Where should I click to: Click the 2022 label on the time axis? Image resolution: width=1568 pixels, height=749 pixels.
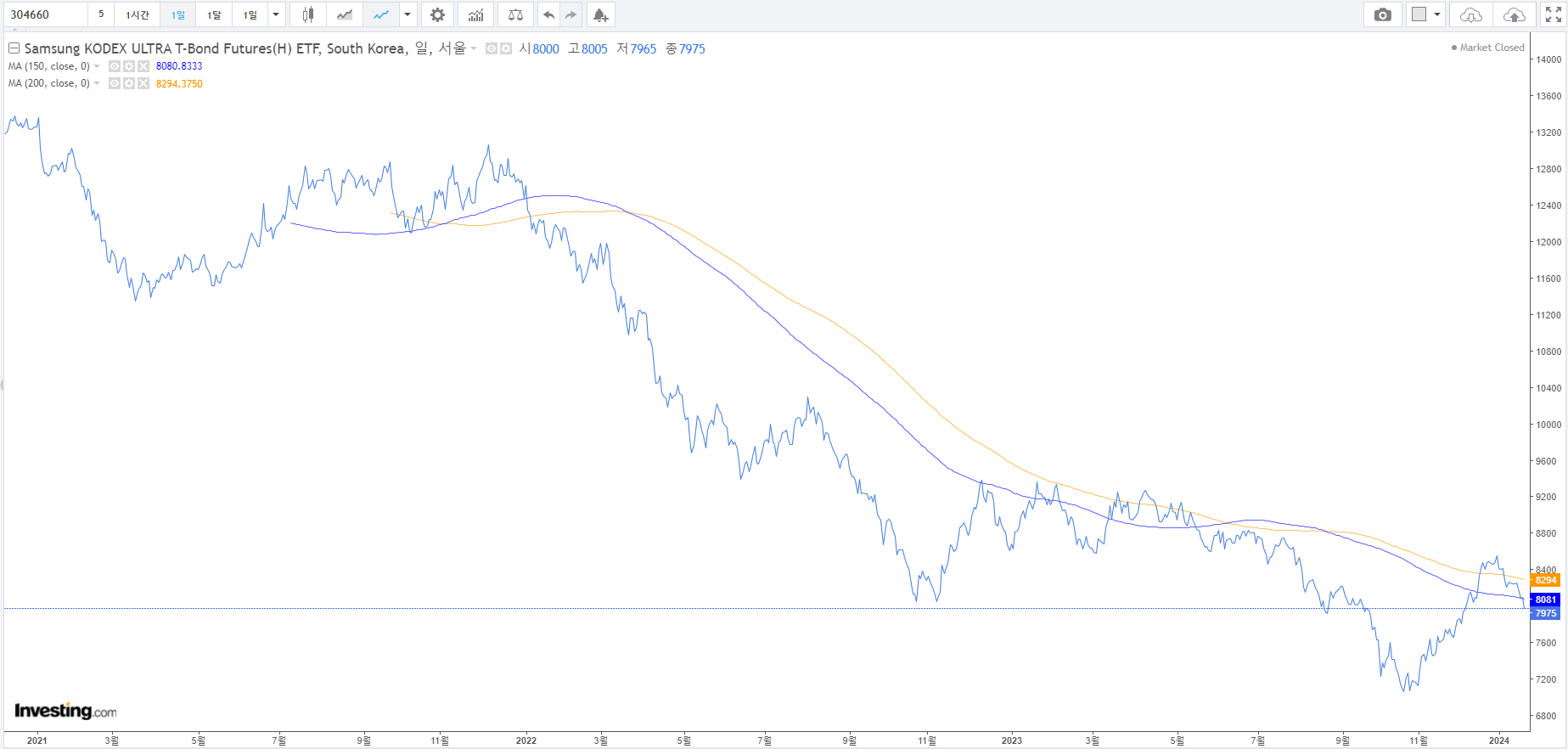coord(526,741)
